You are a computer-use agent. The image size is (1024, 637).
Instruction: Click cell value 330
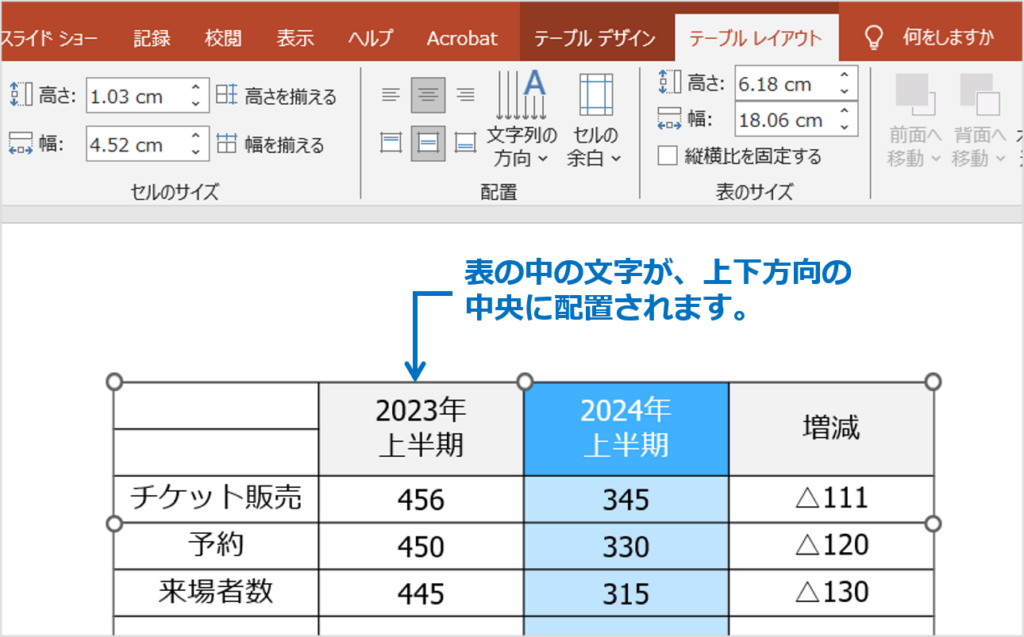coord(626,547)
